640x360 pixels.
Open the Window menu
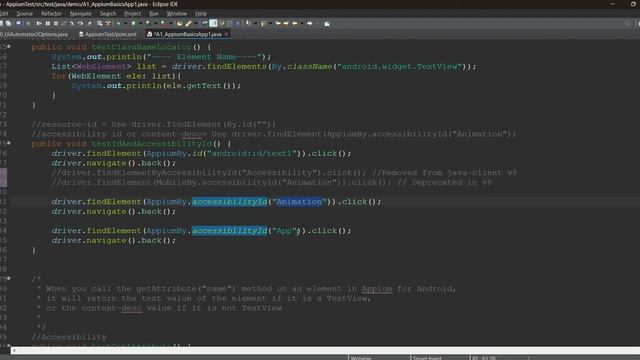pyautogui.click(x=176, y=13)
